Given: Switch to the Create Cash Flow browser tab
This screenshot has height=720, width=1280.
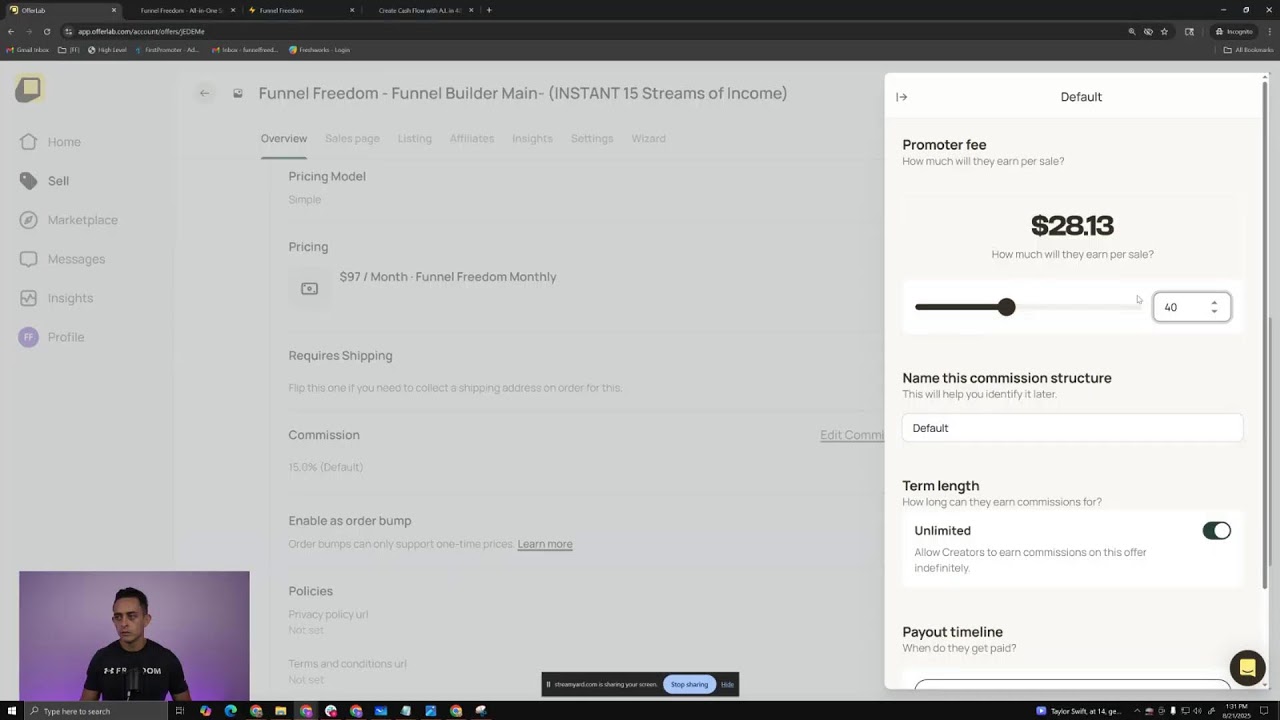Looking at the screenshot, I should pos(420,10).
